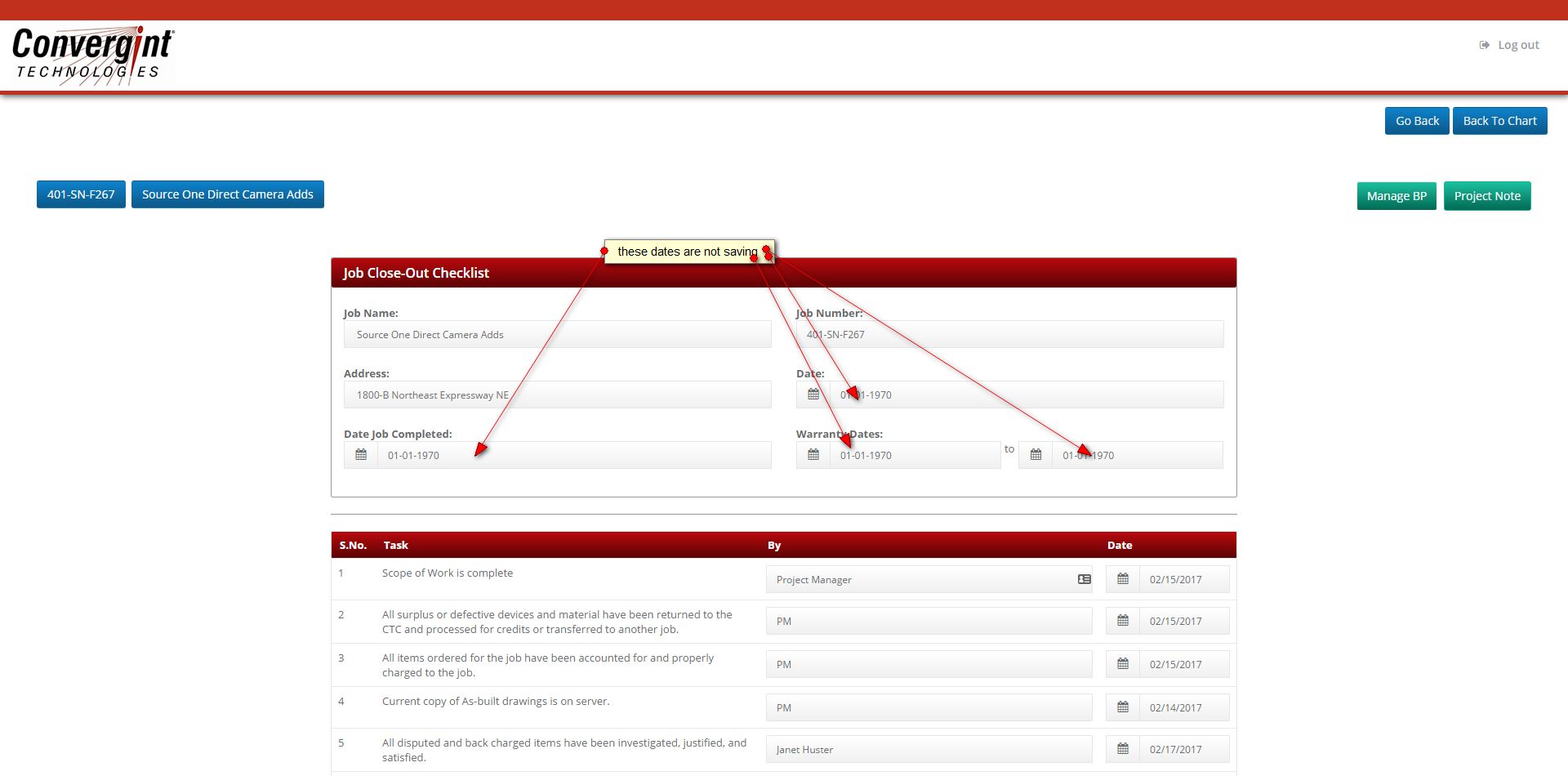
Task: Click task 4 date field showing 02/14/2017
Action: point(1184,707)
